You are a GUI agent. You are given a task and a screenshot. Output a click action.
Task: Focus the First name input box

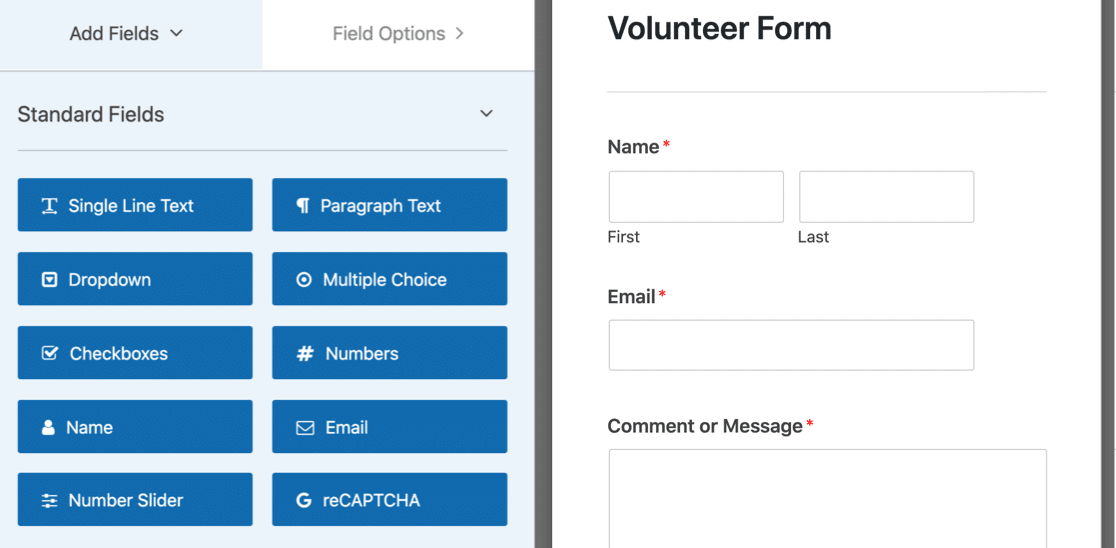[x=696, y=196]
